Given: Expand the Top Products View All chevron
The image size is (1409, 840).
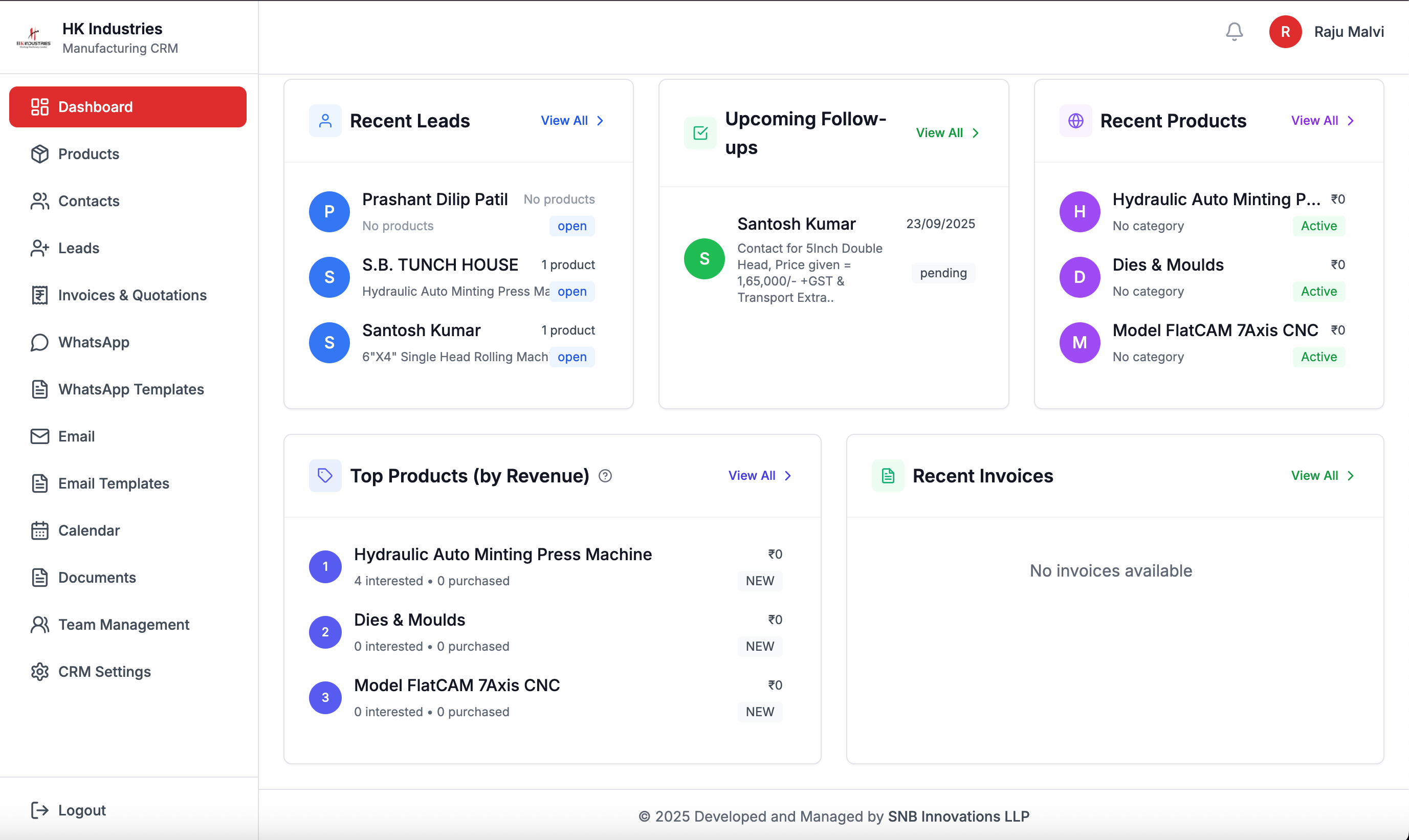Looking at the screenshot, I should (788, 475).
